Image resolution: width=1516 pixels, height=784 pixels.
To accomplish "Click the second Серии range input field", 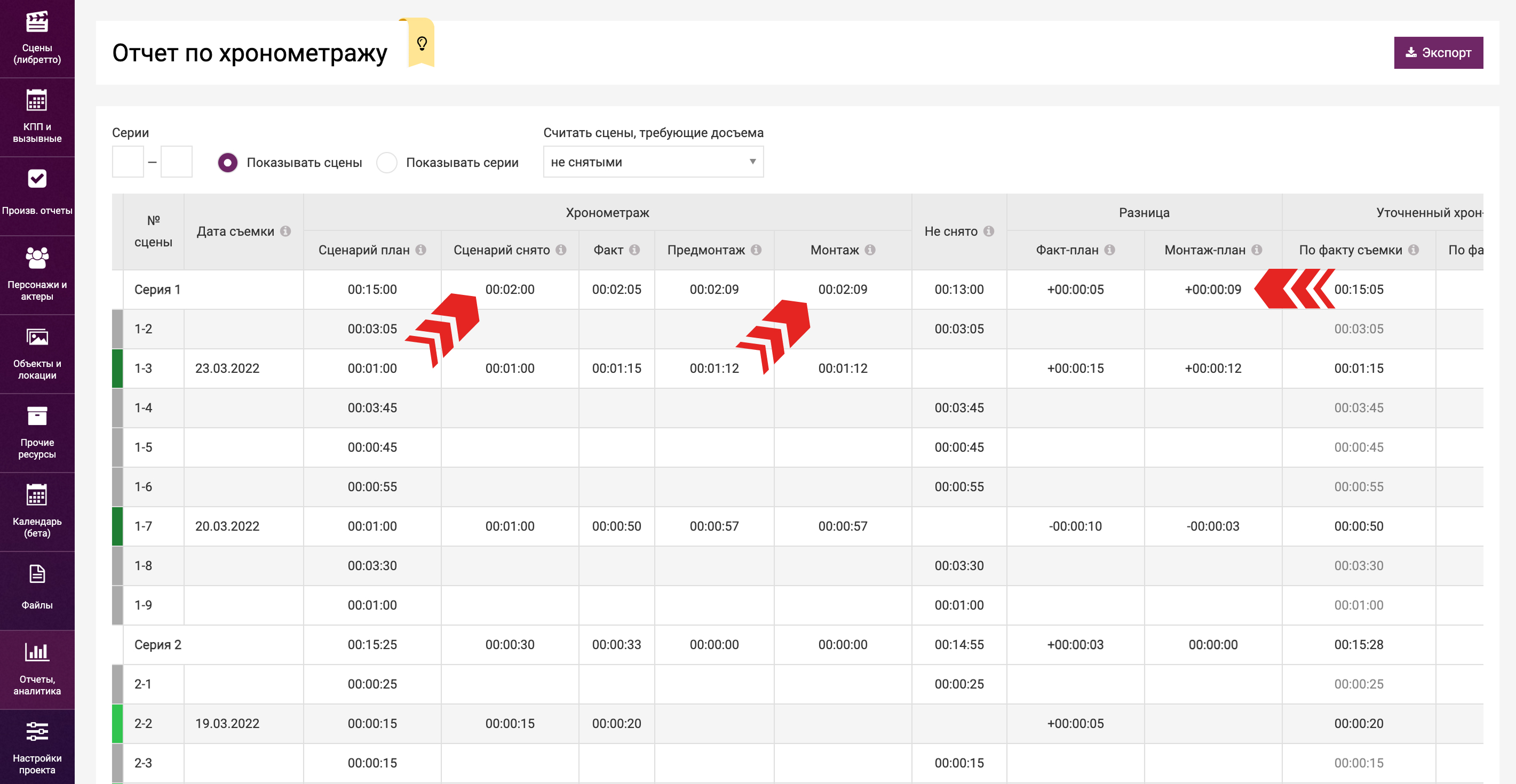I will coord(177,162).
